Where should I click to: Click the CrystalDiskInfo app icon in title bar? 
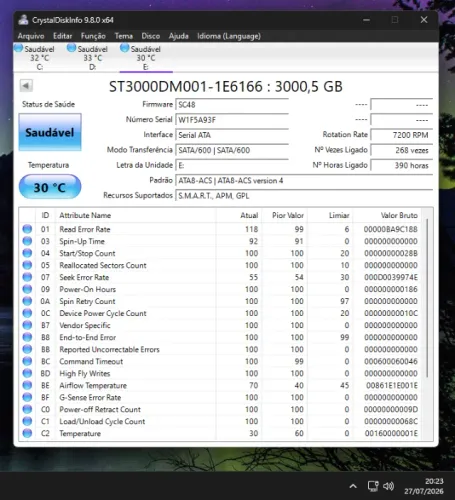pyautogui.click(x=23, y=20)
